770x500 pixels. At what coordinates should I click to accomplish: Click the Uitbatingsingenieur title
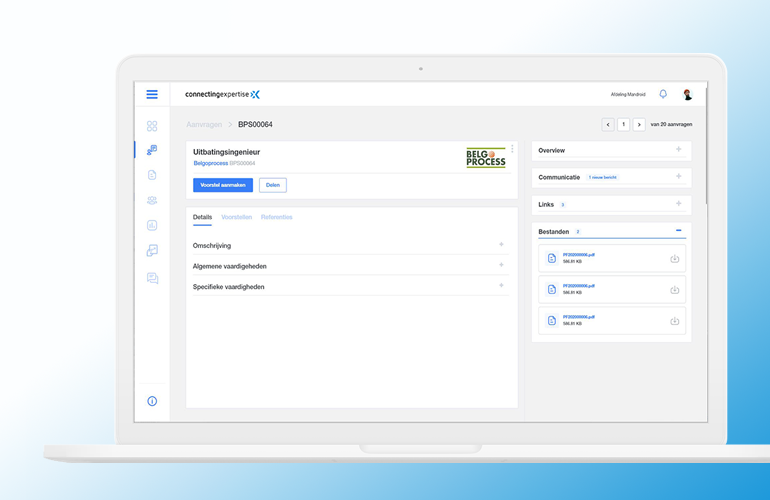click(226, 152)
